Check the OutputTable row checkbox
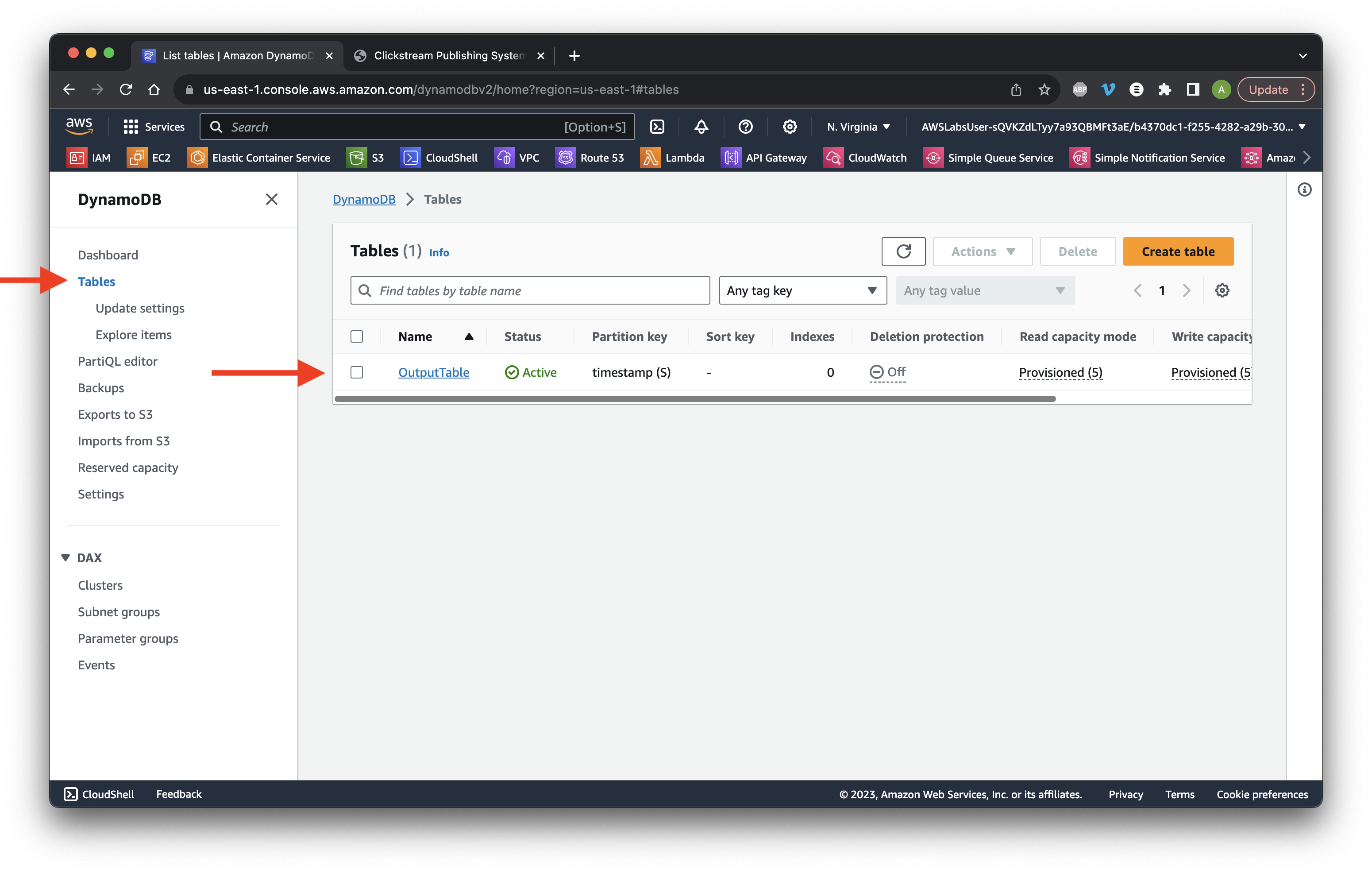The height and width of the screenshot is (873, 1372). click(357, 372)
